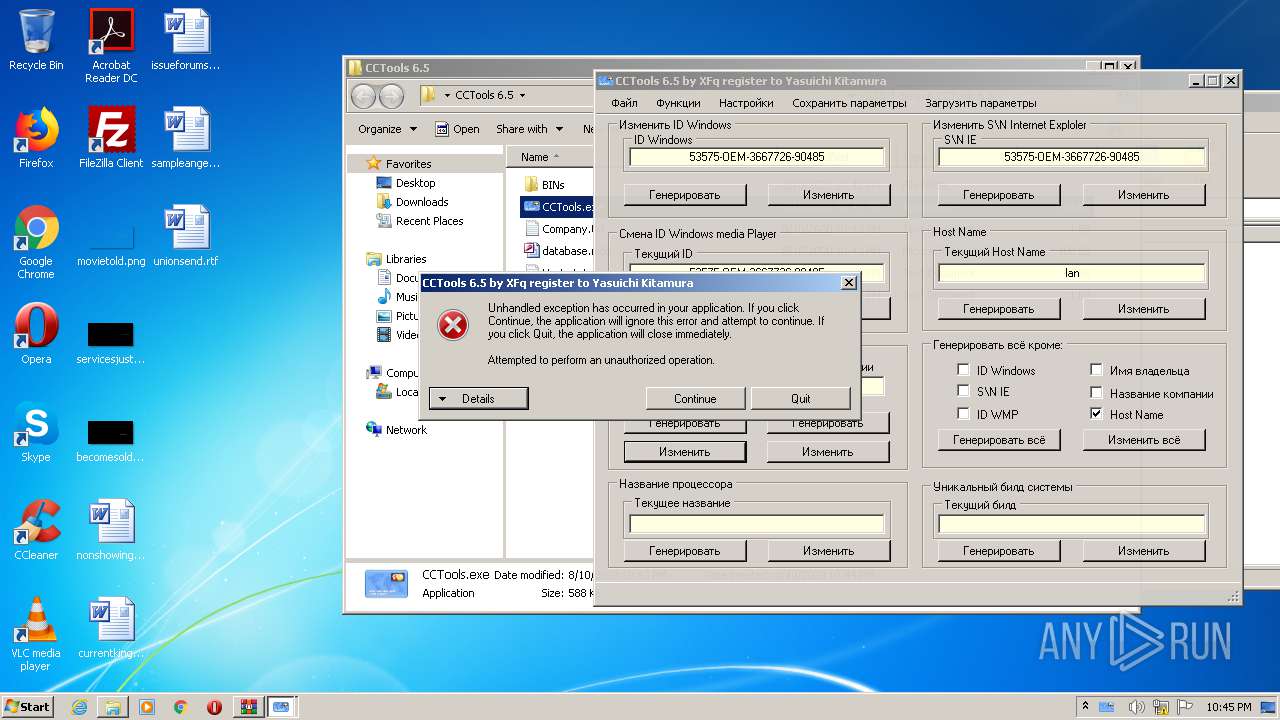This screenshot has width=1280, height=720.
Task: Toggle ID Windows checkbox
Action: coord(963,370)
